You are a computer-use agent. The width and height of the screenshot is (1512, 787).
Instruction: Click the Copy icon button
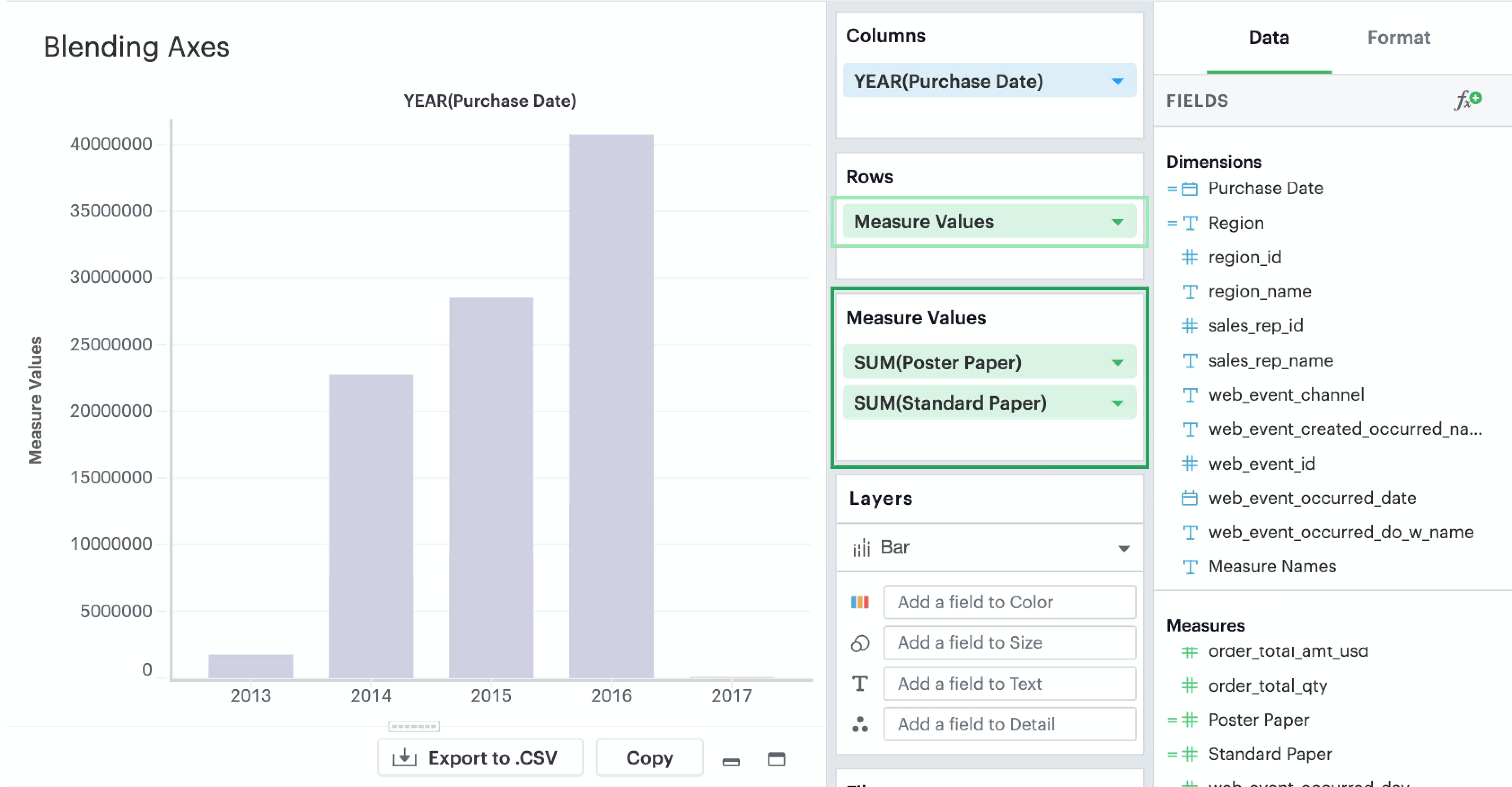648,756
